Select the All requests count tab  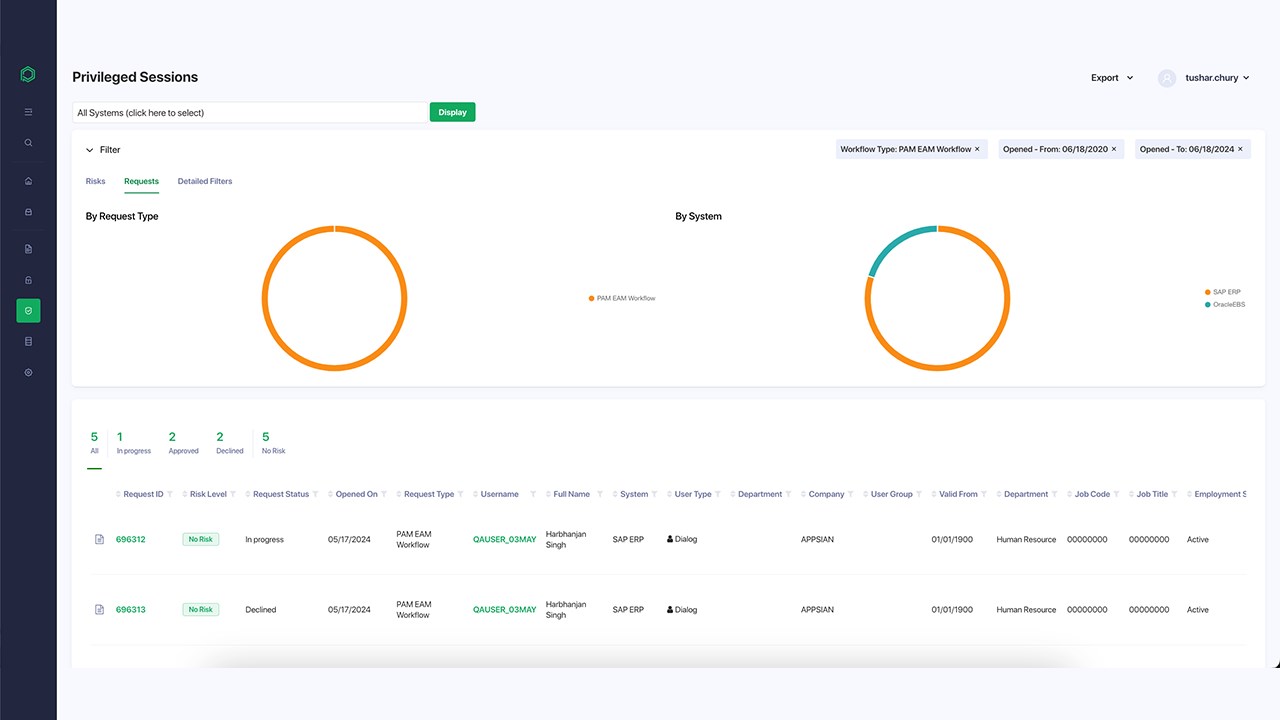pos(94,443)
